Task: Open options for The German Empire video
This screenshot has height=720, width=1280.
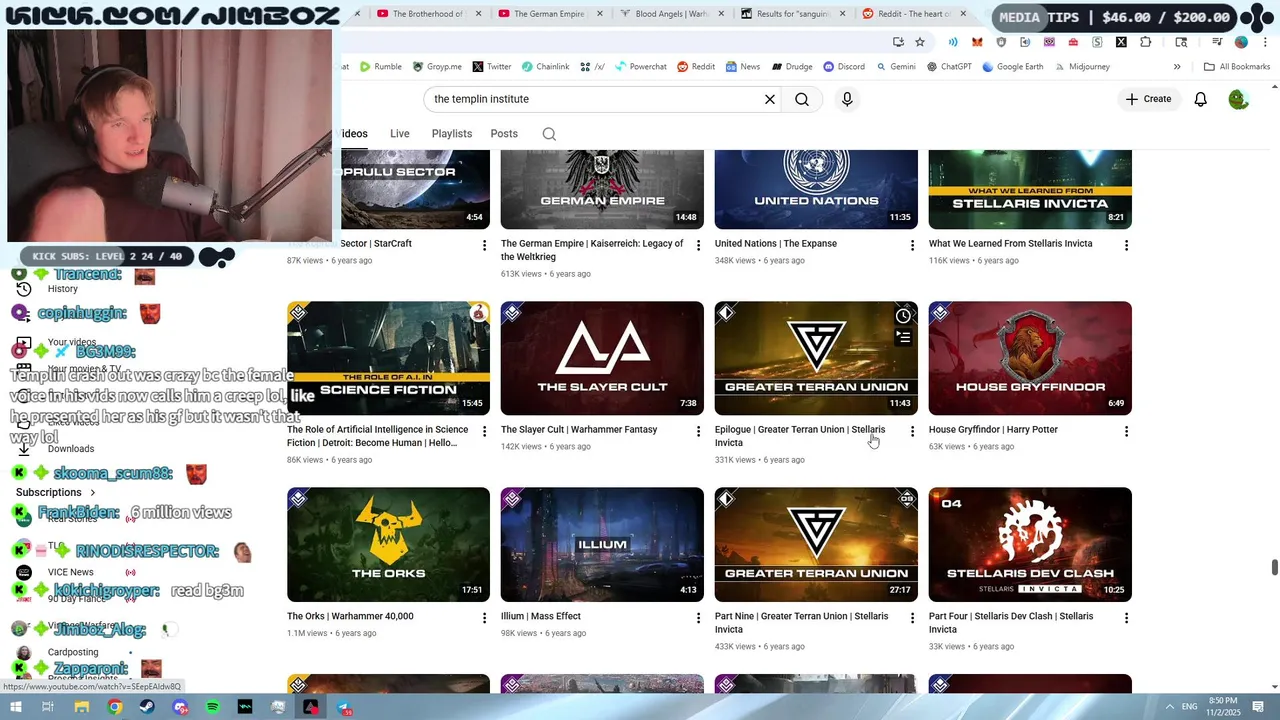Action: point(698,246)
